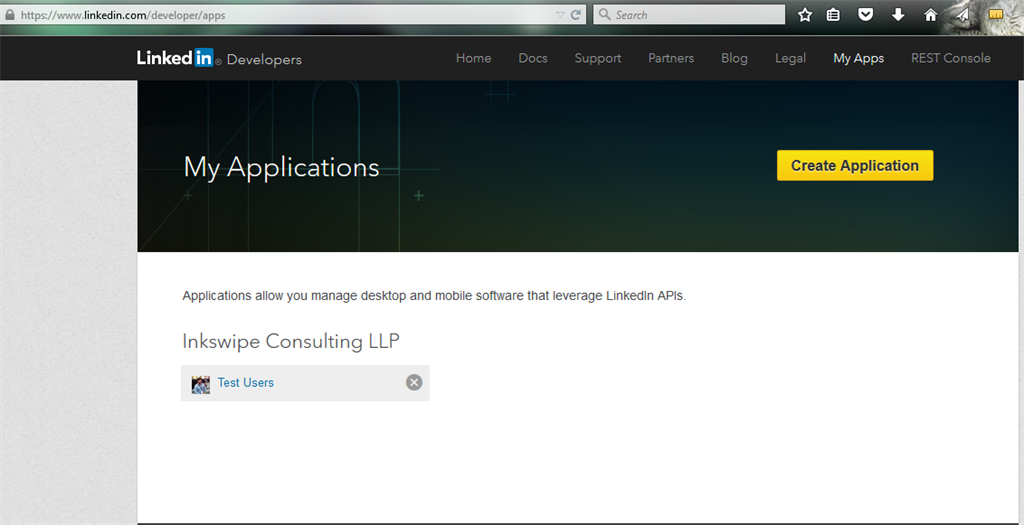Screen dimensions: 1024x525
Task: Click the Applications description sentence
Action: [x=434, y=296]
